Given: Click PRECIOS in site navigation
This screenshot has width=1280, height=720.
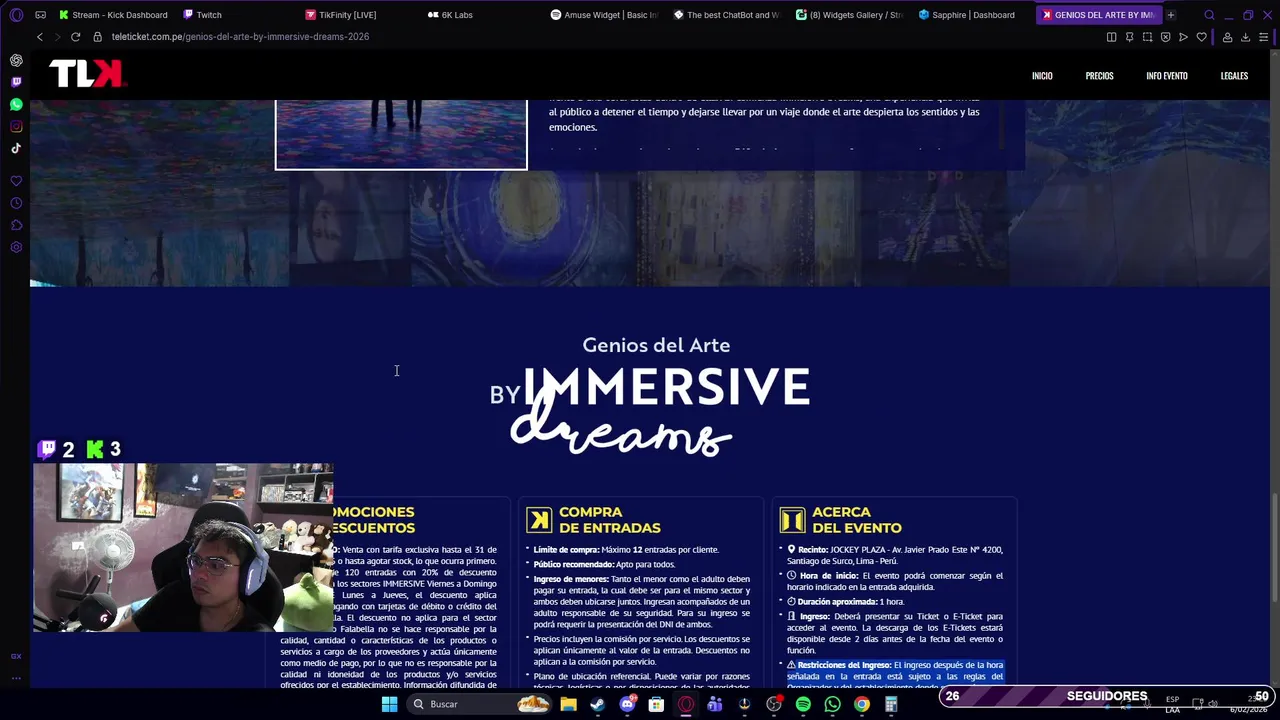Looking at the screenshot, I should click(x=1099, y=76).
